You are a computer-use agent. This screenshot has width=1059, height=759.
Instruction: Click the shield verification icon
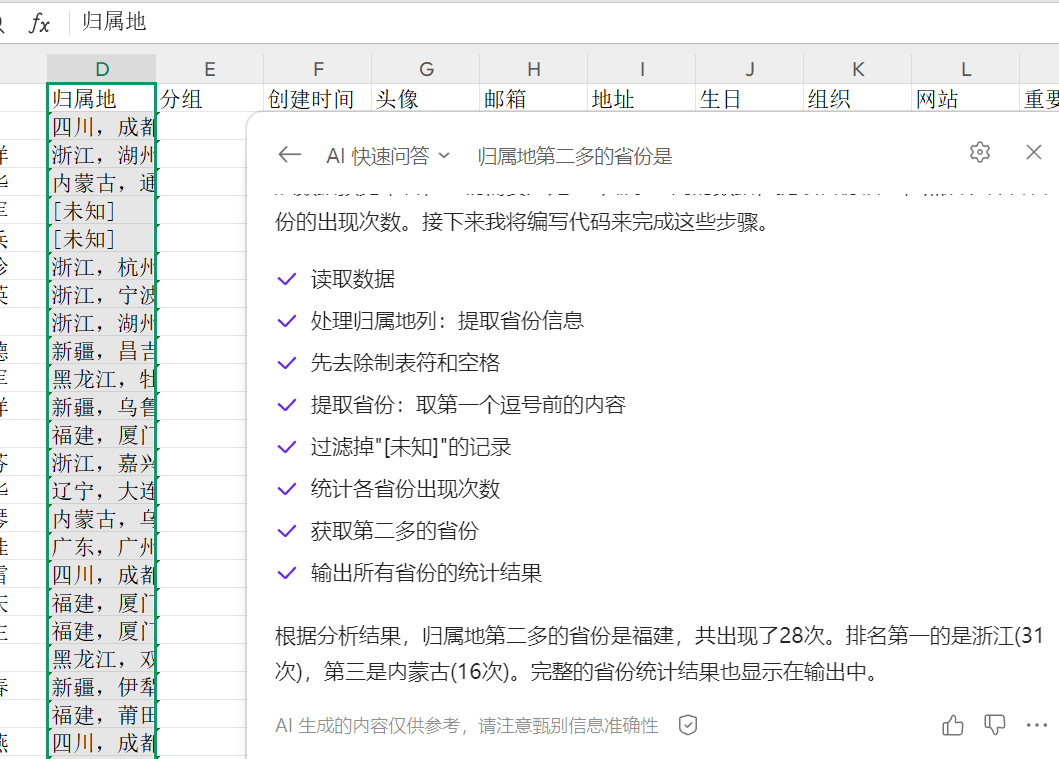688,725
